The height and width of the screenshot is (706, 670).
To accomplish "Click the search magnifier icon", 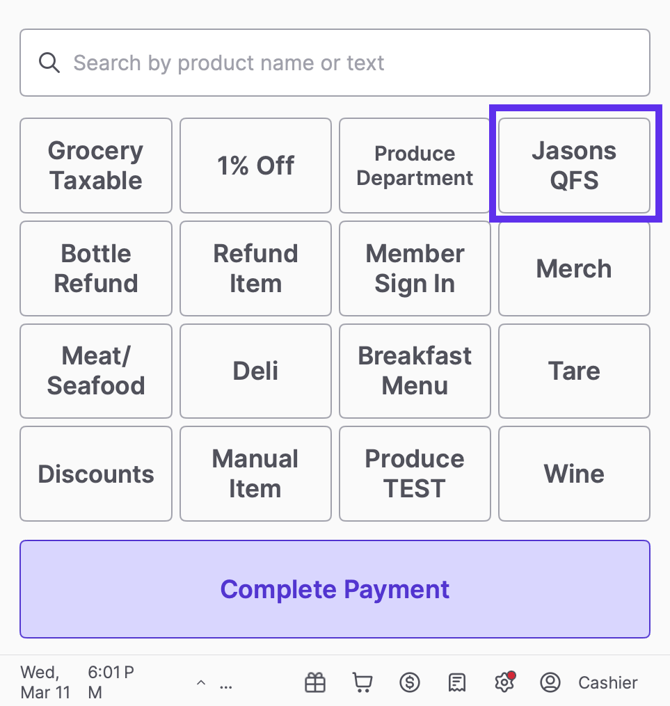I will tap(49, 63).
